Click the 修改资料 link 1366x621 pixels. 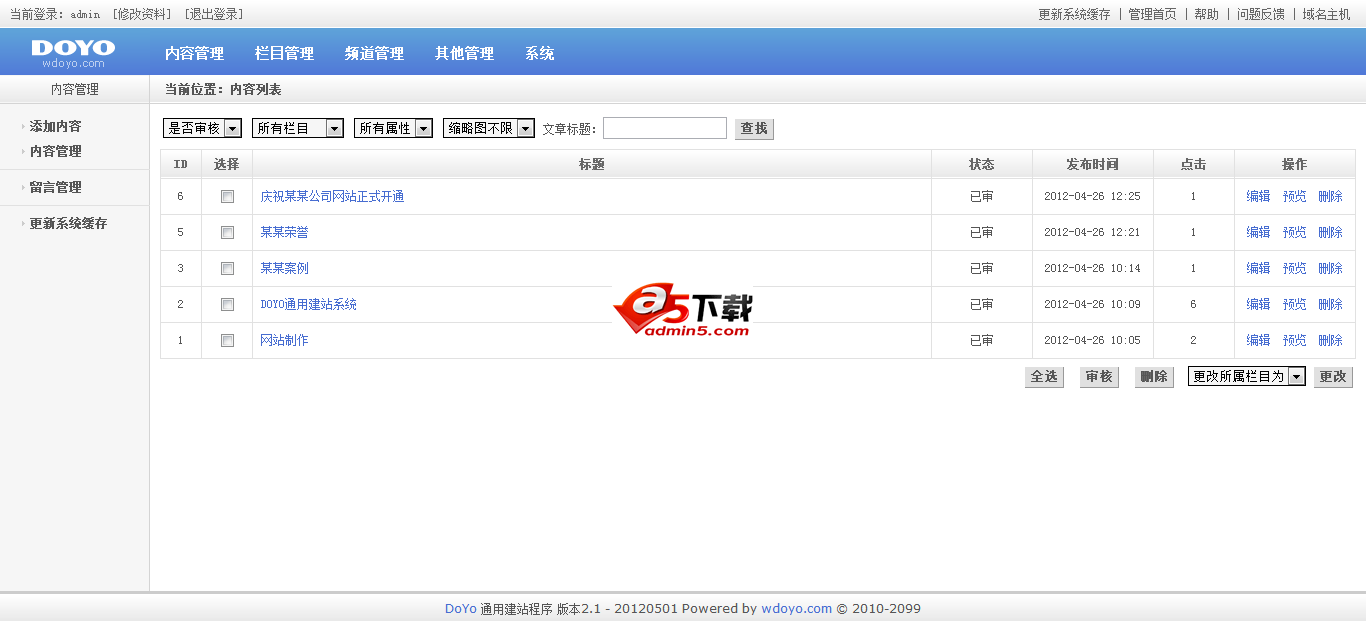143,14
